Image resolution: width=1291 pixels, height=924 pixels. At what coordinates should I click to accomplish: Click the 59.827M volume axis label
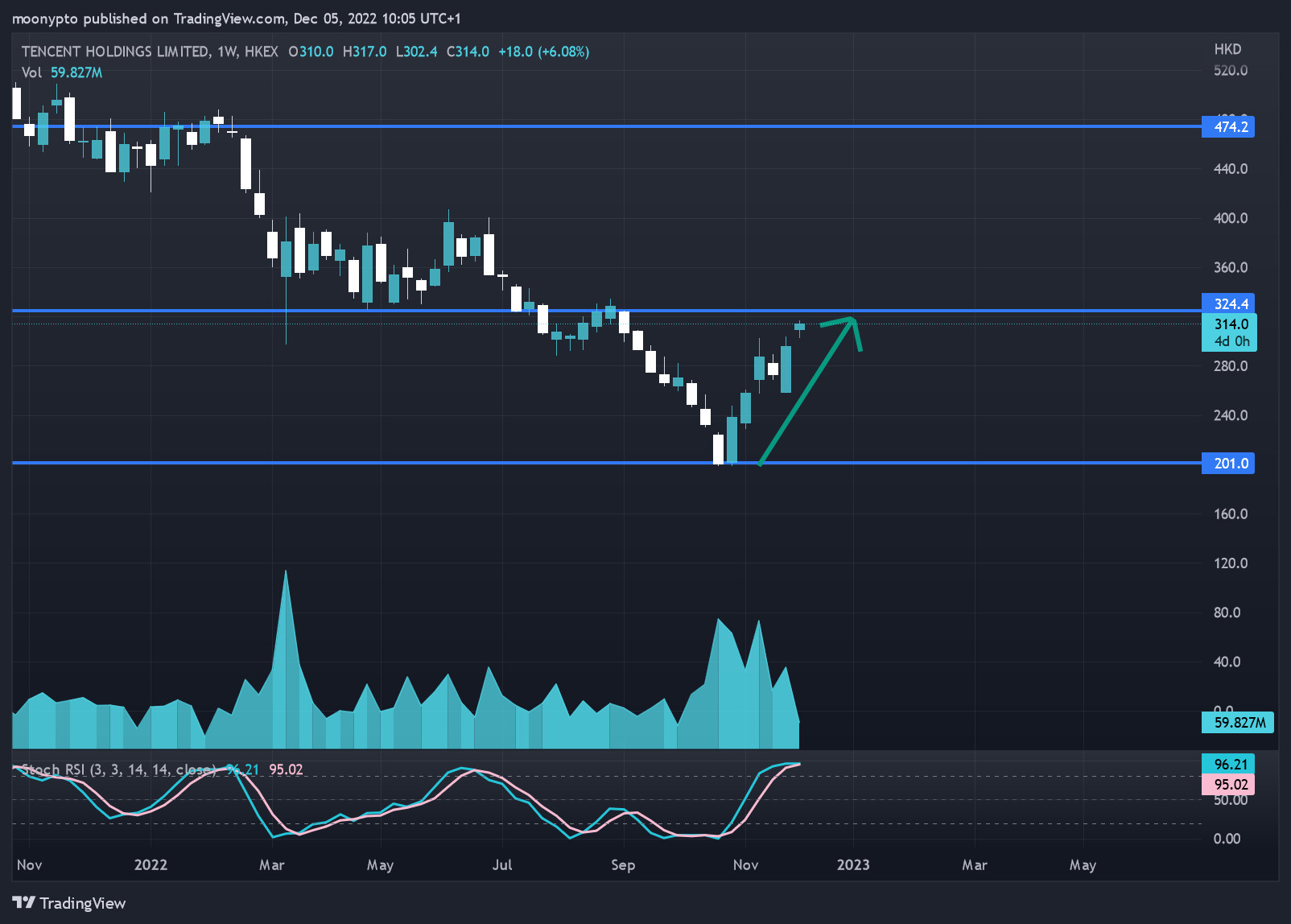pos(1237,722)
